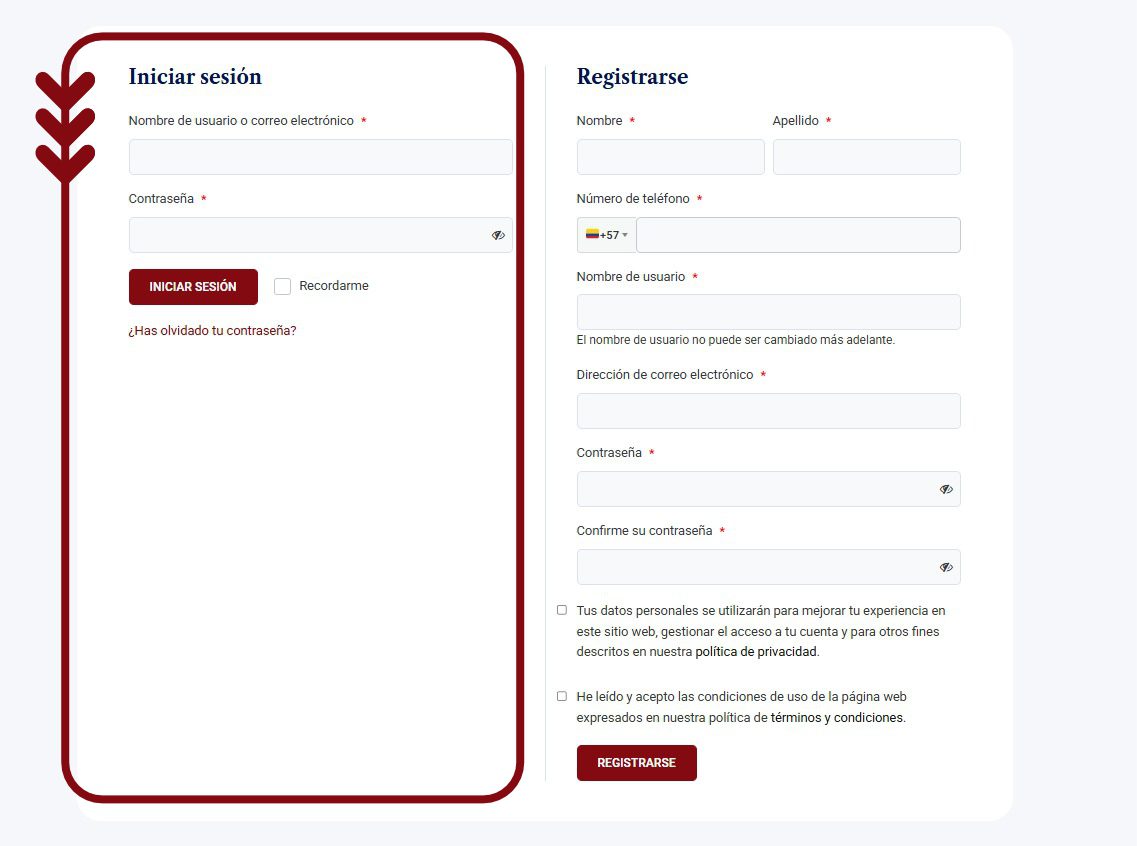The width and height of the screenshot is (1137, 846).
Task: Open the política de privacidad link
Action: 756,652
